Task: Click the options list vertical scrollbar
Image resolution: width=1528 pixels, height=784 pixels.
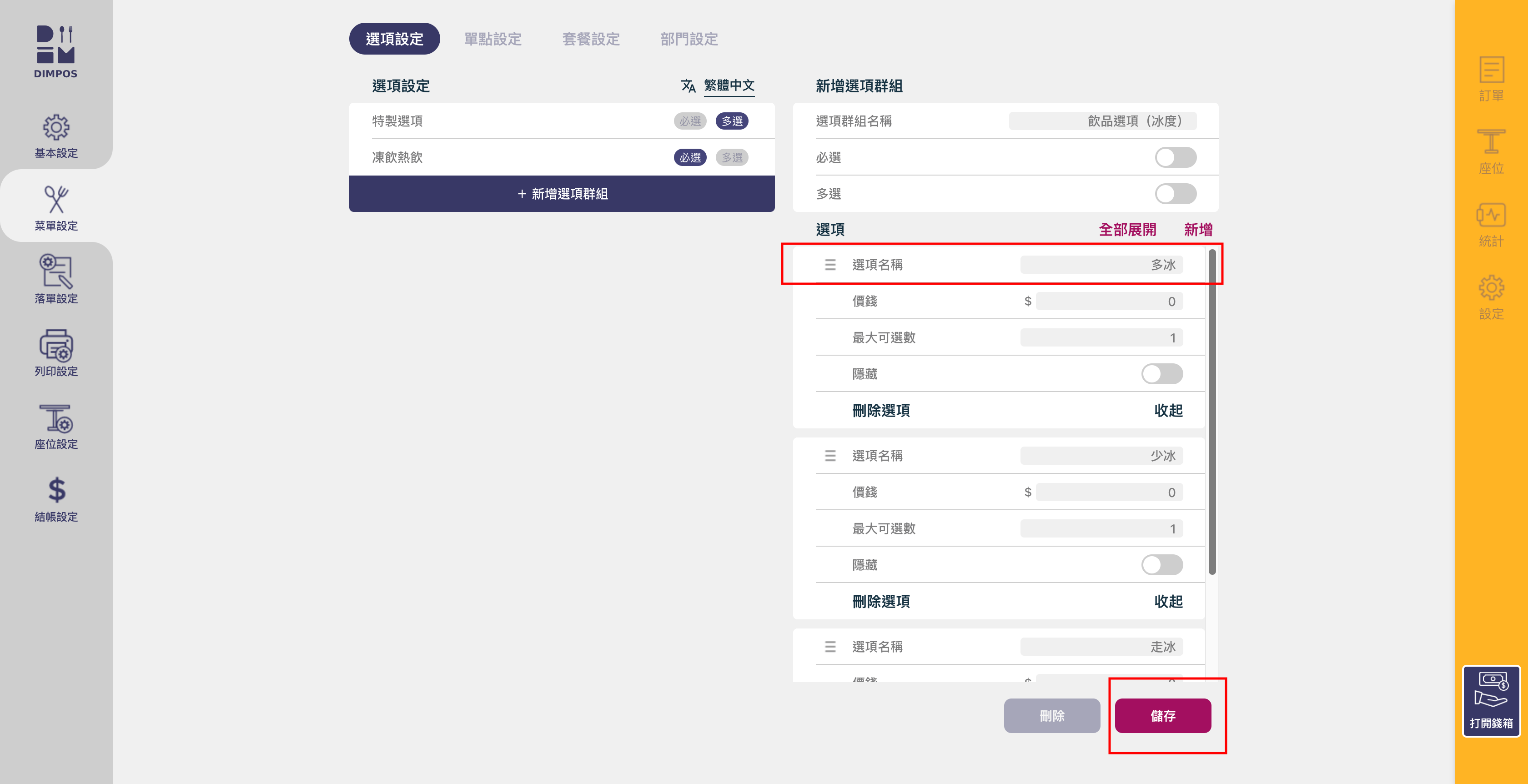Action: pyautogui.click(x=1212, y=412)
